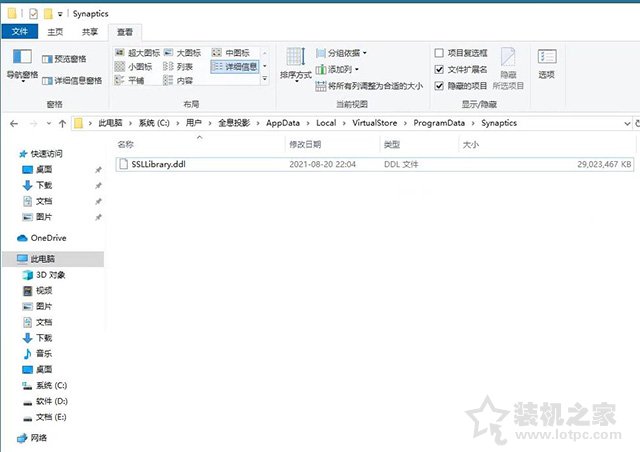640x452 pixels.
Task: Expand the address bar history dropdown
Action: point(627,123)
